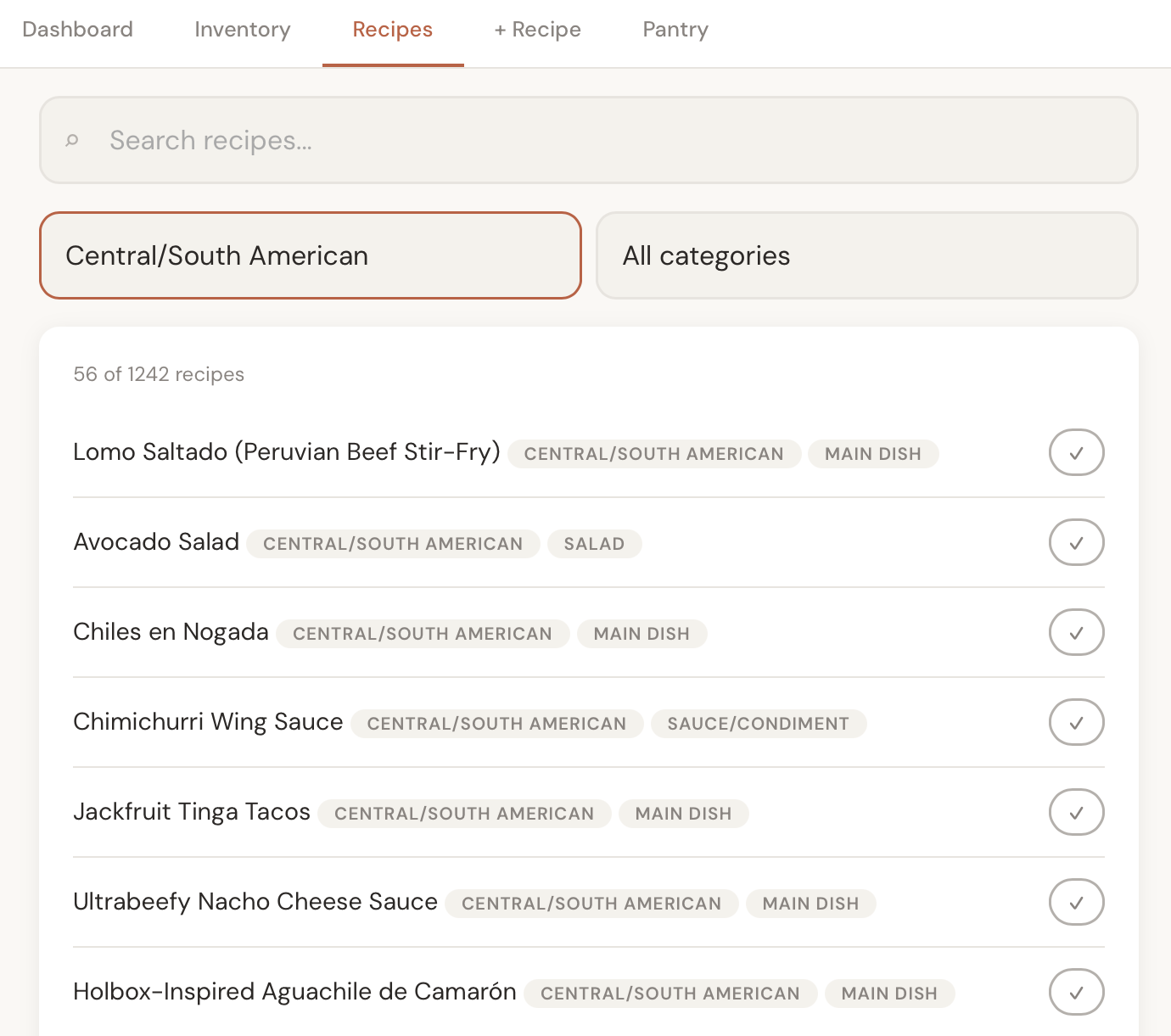Click Central/South American tag on Lomo Saltado

click(654, 454)
